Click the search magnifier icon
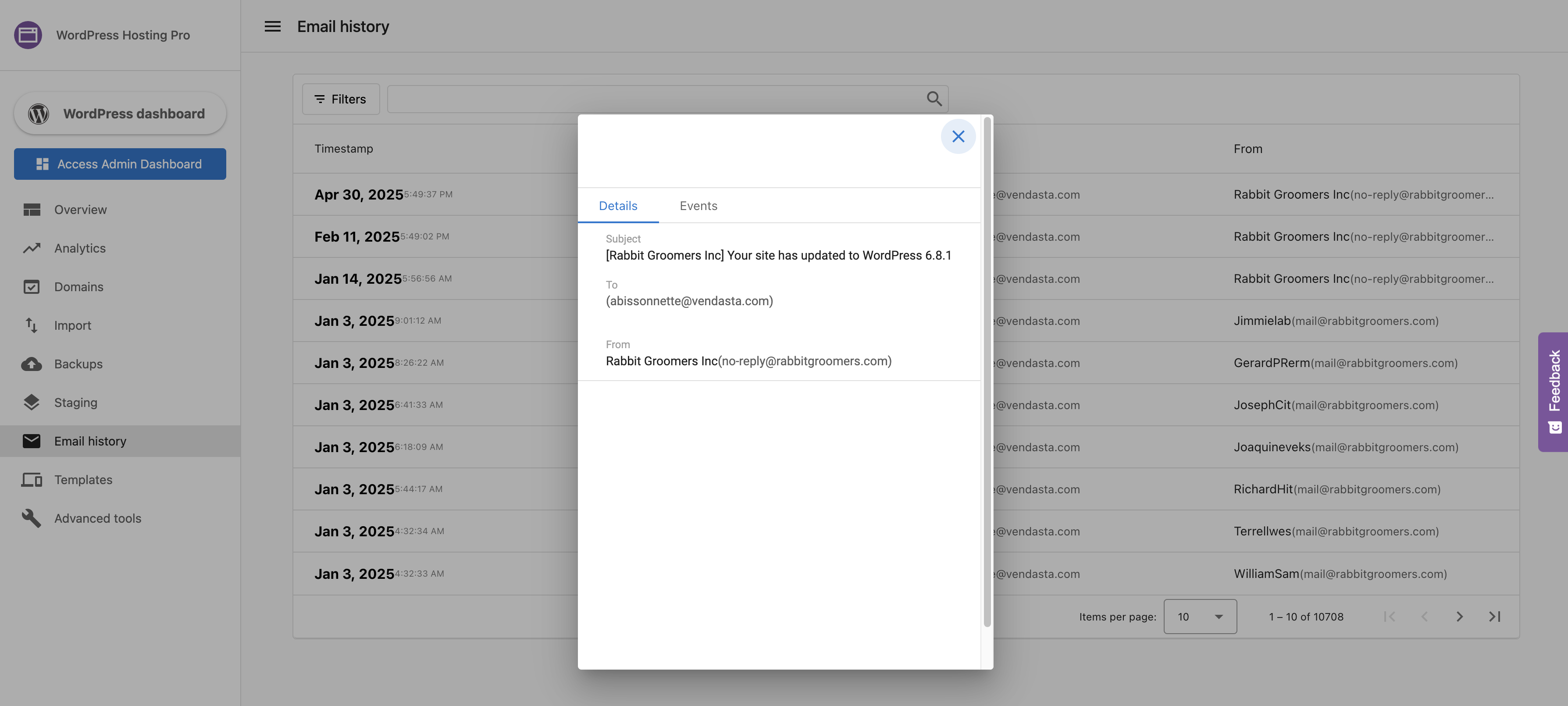The height and width of the screenshot is (706, 1568). [934, 98]
